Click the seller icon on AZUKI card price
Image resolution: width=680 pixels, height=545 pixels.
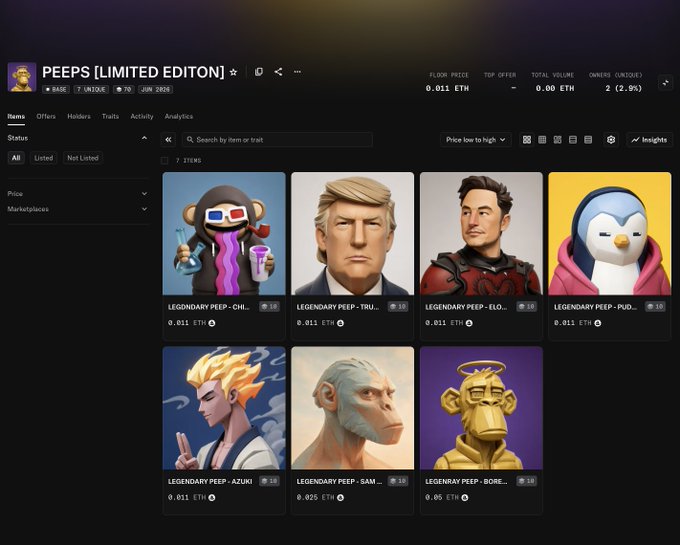[212, 497]
